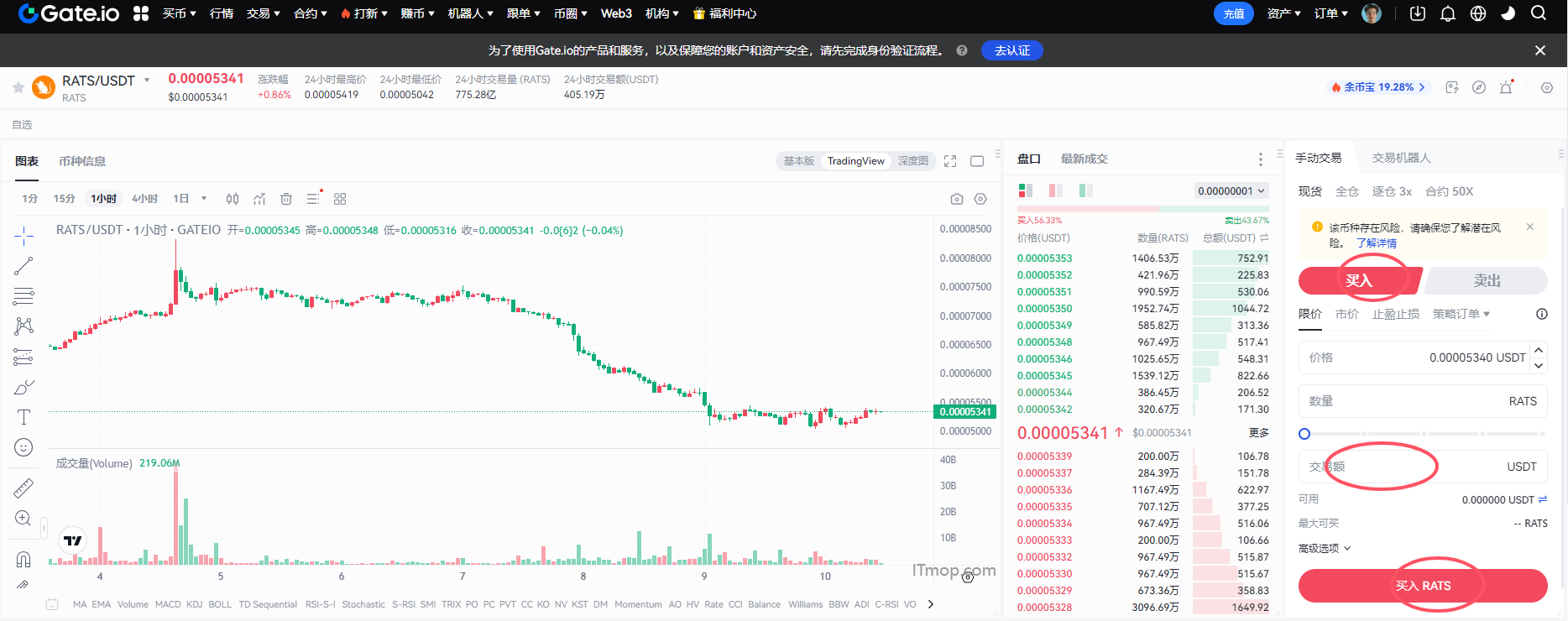
Task: Switch to the 最新成交 tab
Action: coord(1084,159)
